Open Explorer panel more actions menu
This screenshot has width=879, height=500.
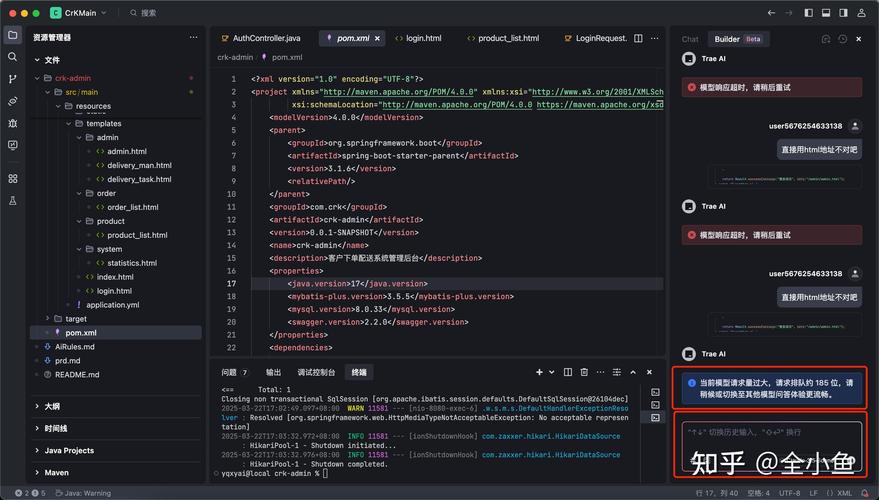[193, 38]
